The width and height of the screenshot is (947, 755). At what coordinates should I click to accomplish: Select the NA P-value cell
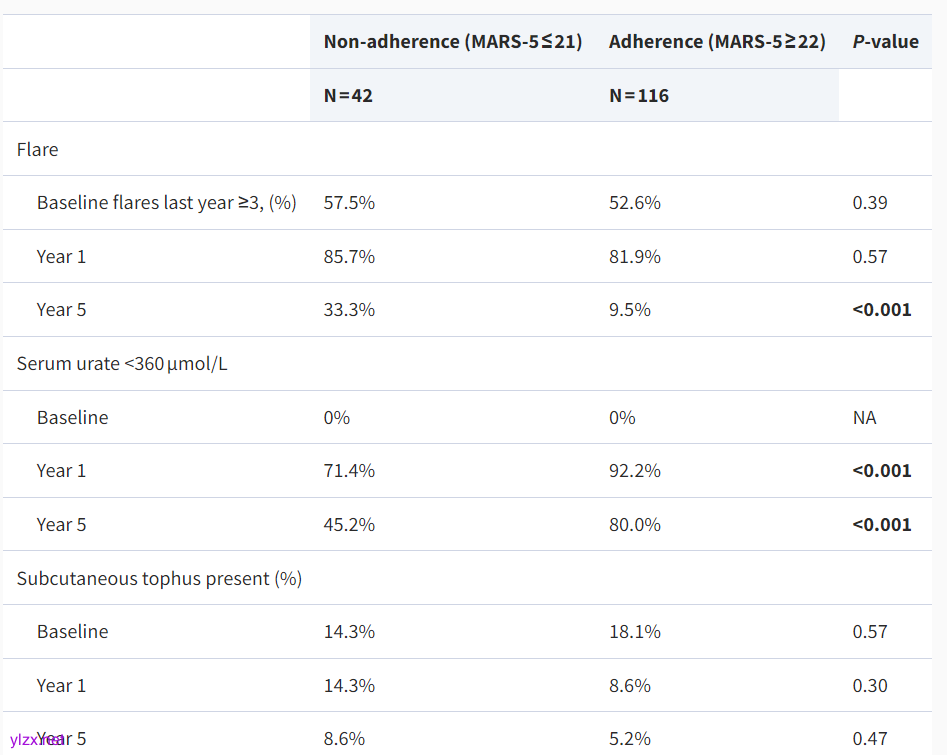click(864, 418)
